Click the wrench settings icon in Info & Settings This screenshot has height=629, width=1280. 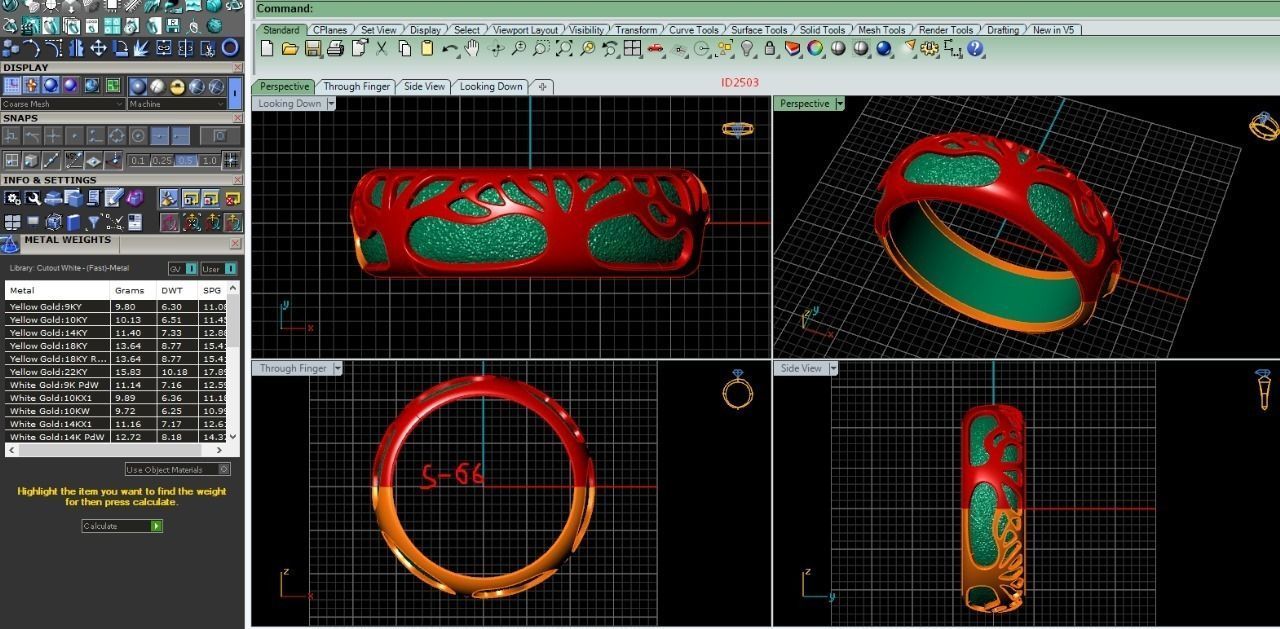click(x=33, y=198)
